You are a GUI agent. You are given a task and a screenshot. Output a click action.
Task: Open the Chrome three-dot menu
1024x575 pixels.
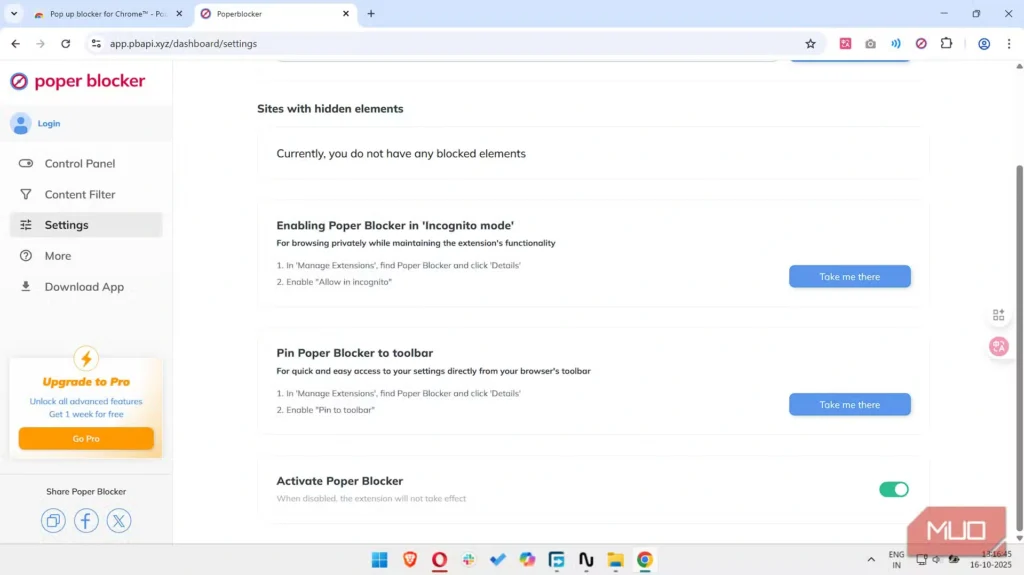pyautogui.click(x=1008, y=44)
